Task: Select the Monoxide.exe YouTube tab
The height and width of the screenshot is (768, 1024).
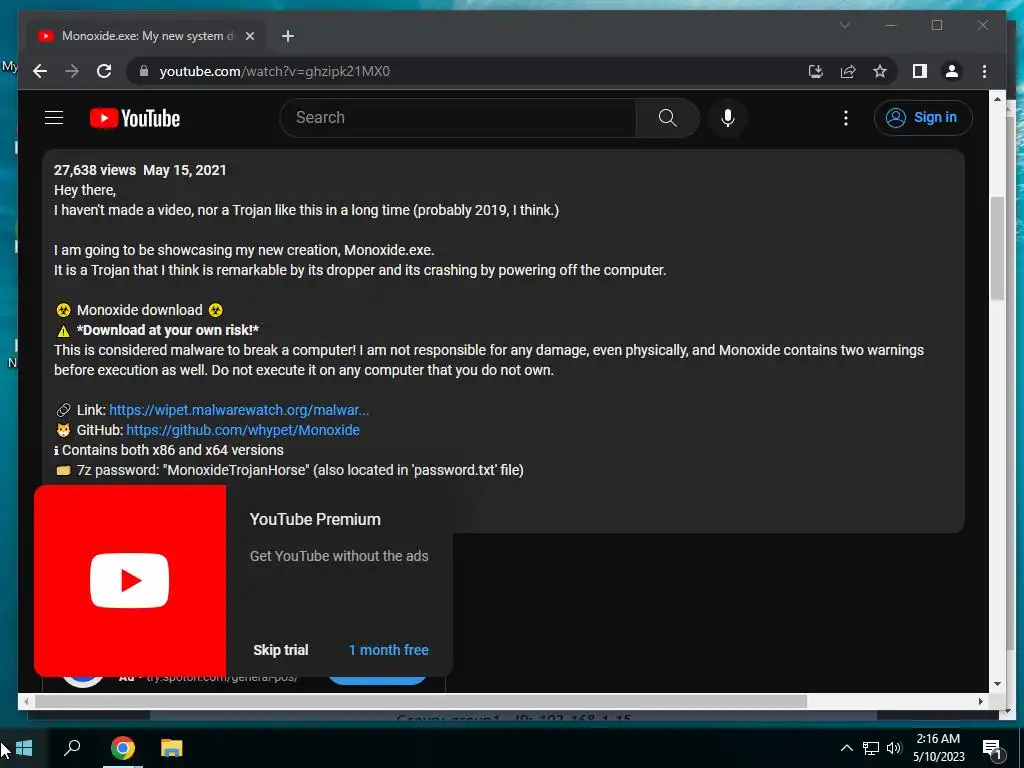Action: click(x=146, y=36)
